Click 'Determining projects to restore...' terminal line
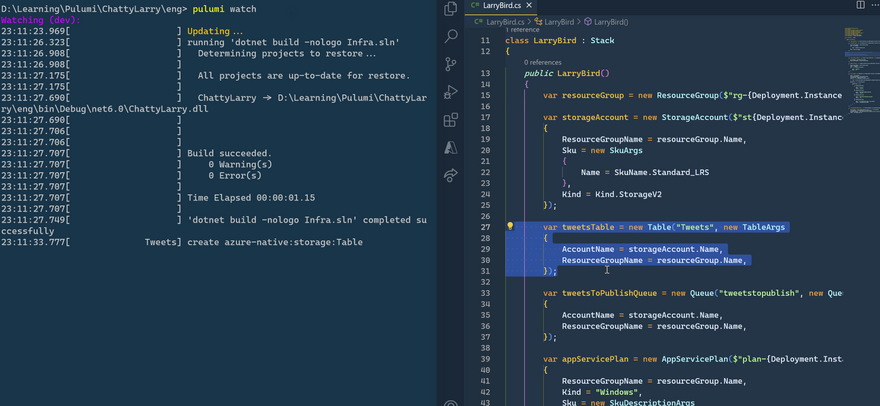The width and height of the screenshot is (880, 406). tap(287, 53)
